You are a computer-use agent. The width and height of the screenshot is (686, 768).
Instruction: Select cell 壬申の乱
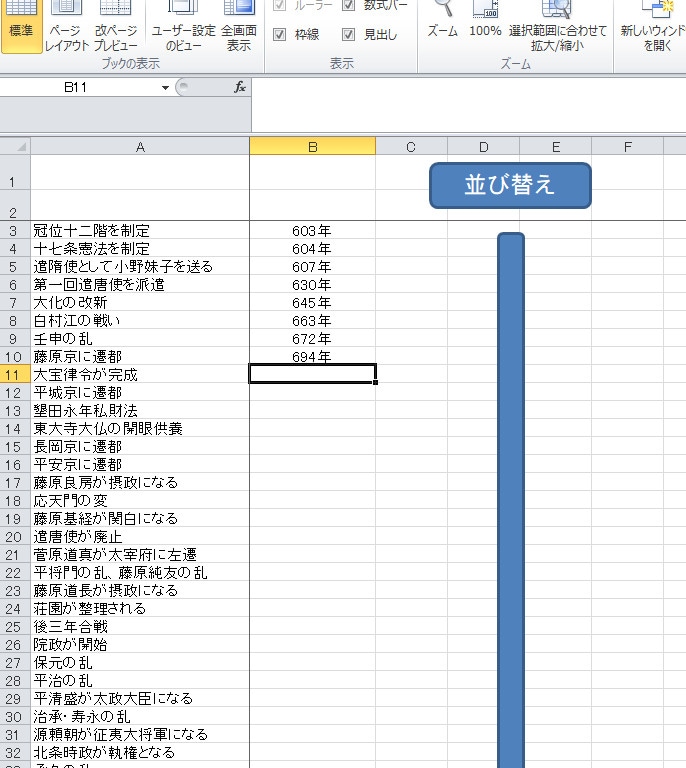click(140, 338)
